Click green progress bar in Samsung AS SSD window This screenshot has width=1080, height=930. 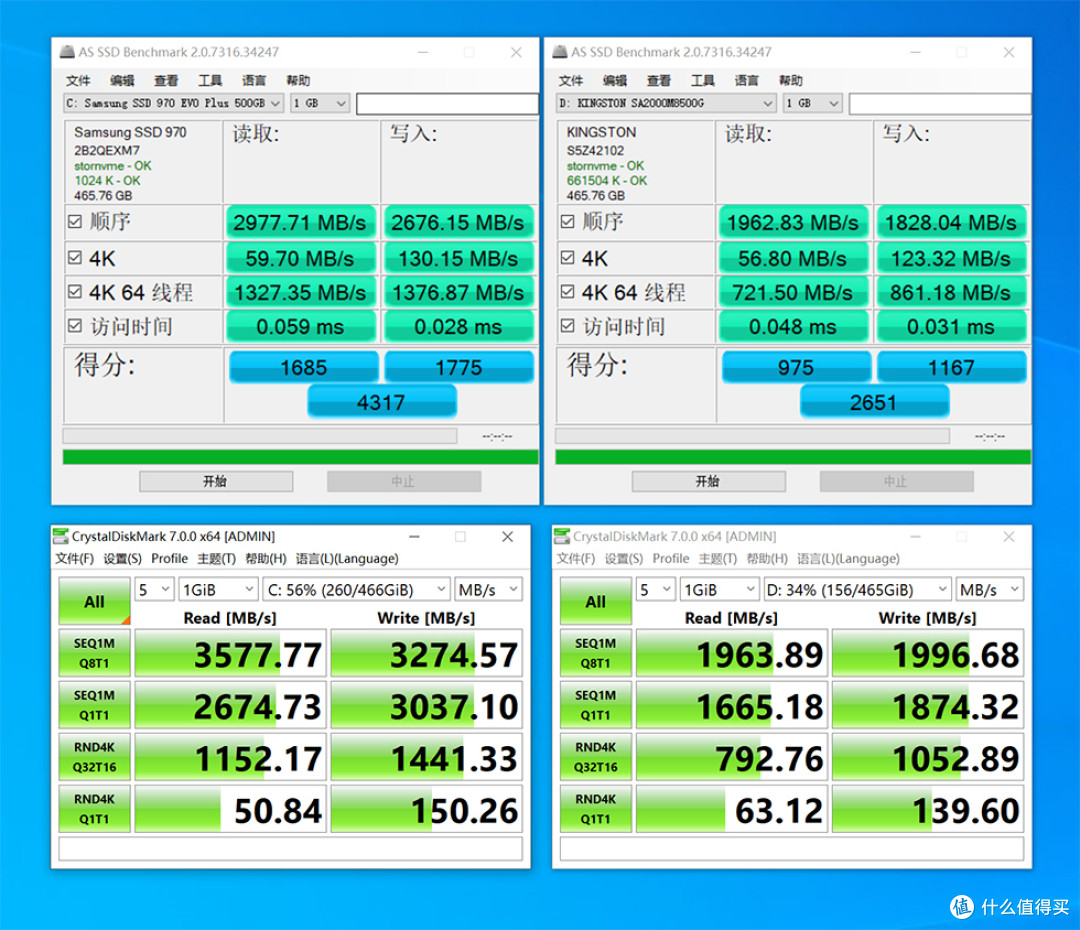pos(300,457)
